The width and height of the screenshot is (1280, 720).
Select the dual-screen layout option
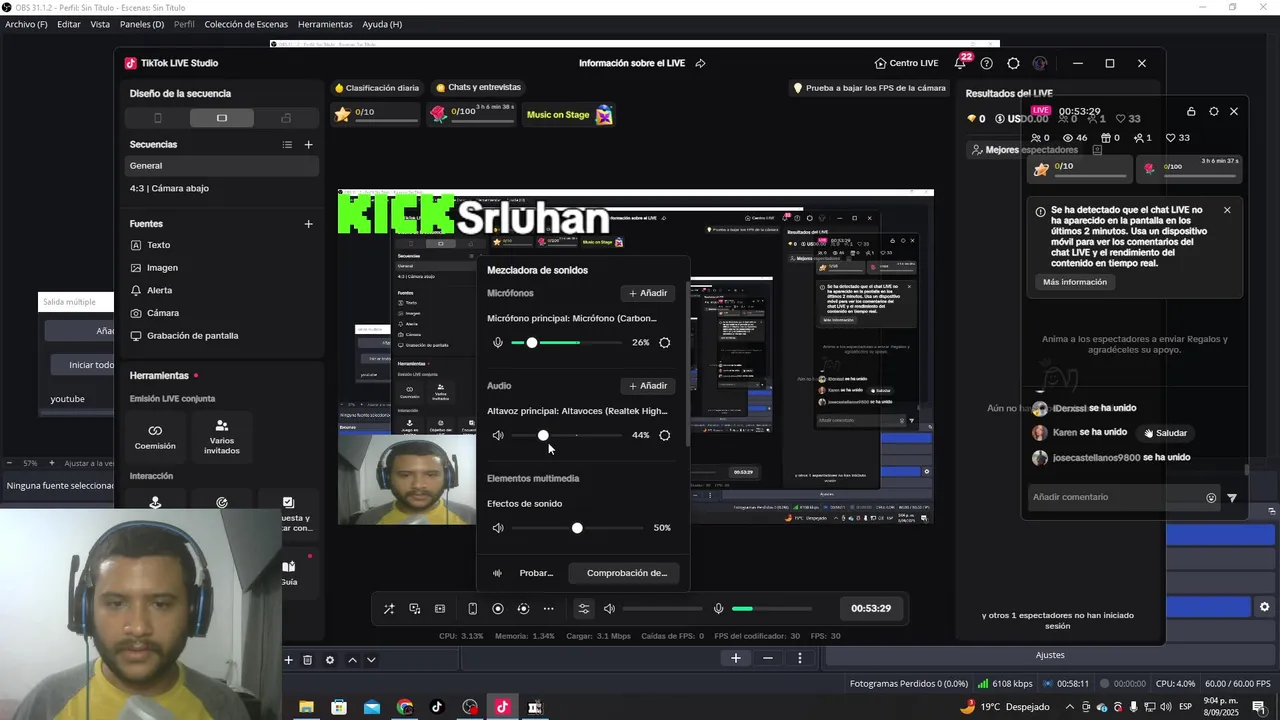[x=286, y=118]
